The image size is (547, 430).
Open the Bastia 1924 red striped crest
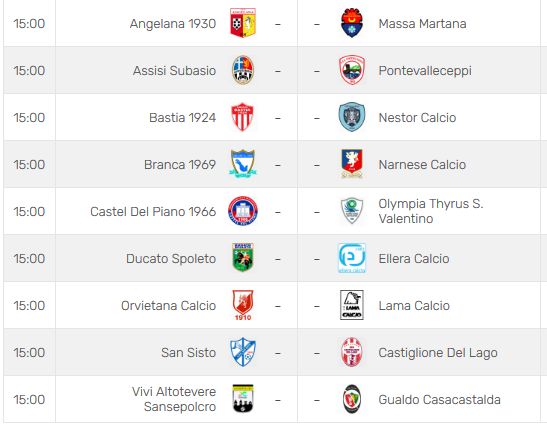(243, 117)
